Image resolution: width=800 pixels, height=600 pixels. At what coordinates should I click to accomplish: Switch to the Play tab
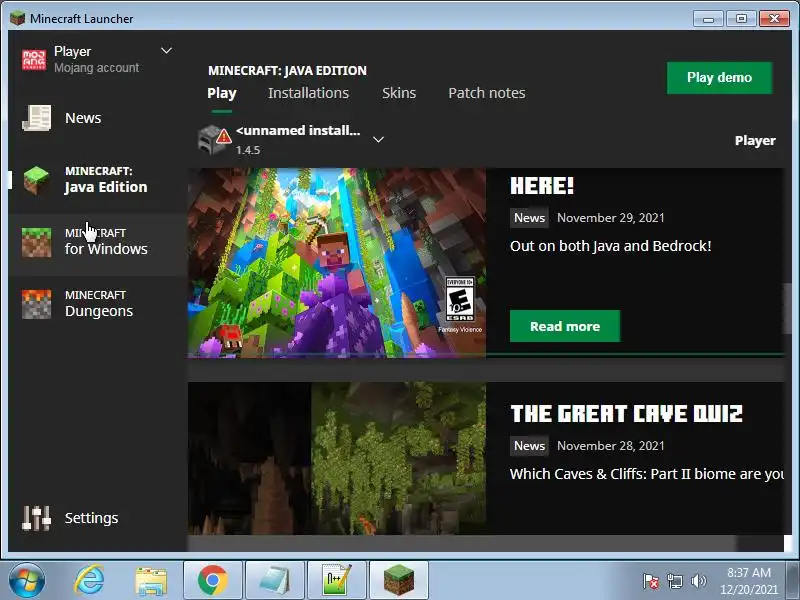pyautogui.click(x=221, y=93)
